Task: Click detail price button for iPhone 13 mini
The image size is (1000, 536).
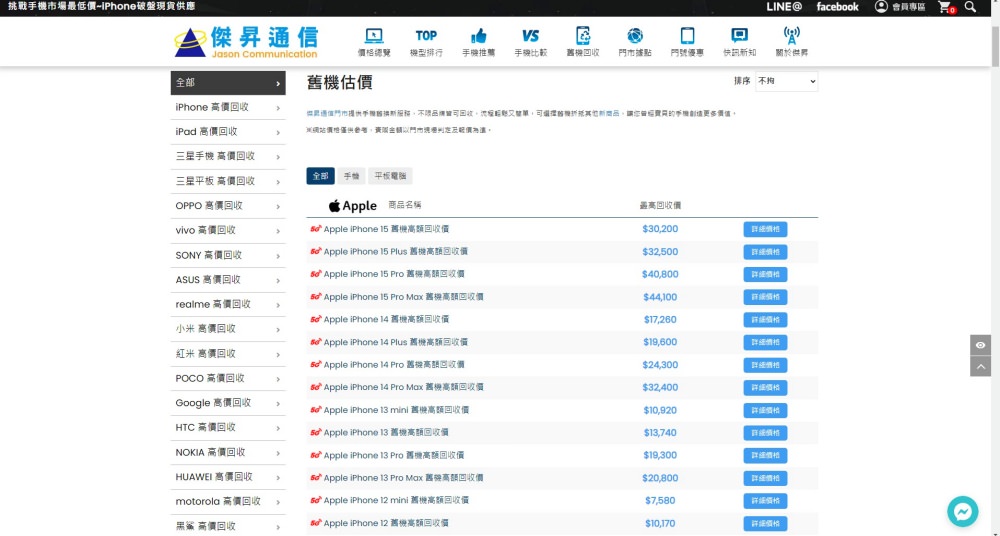Action: [x=765, y=410]
